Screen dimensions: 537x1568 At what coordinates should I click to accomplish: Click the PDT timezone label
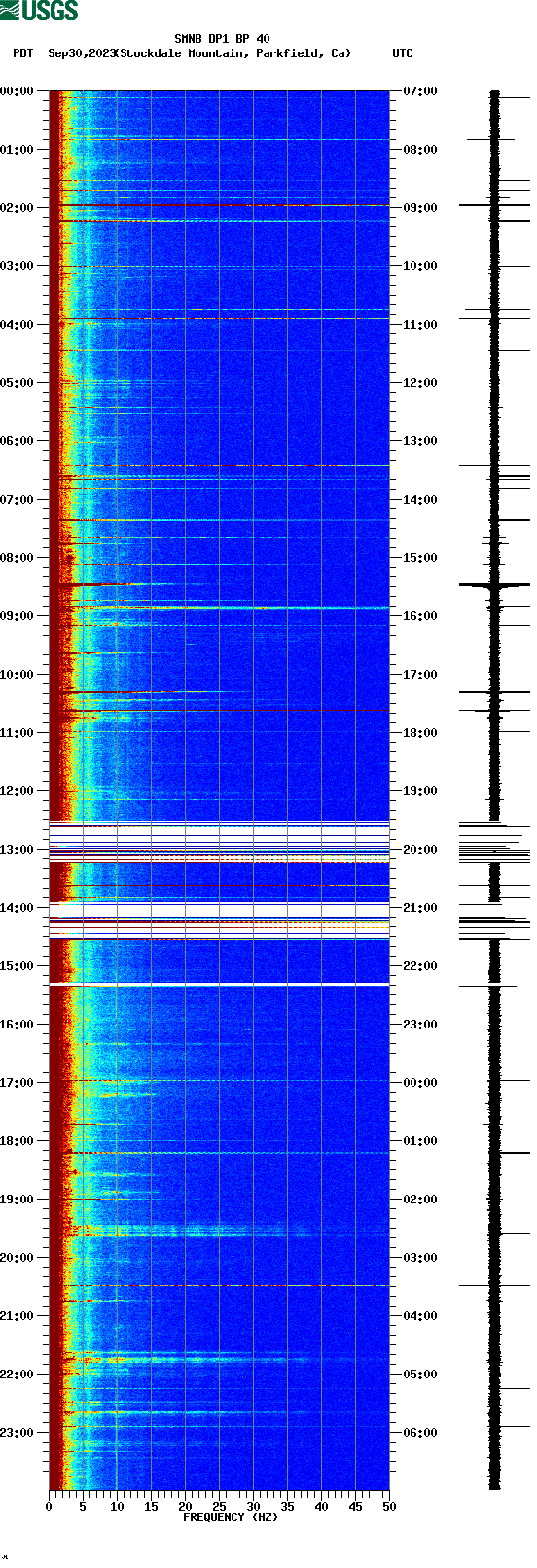tap(22, 53)
